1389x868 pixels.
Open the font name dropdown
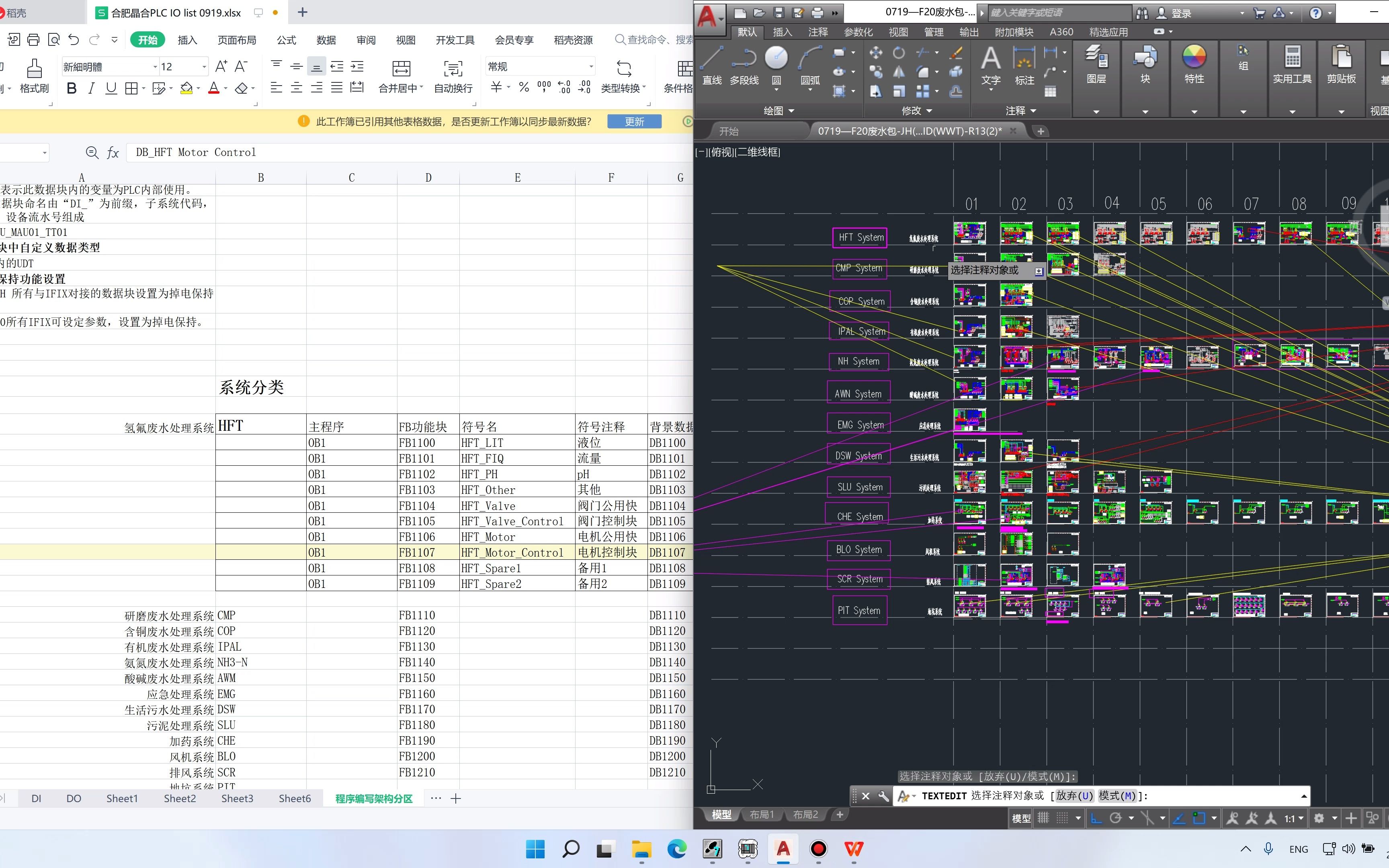[155, 67]
